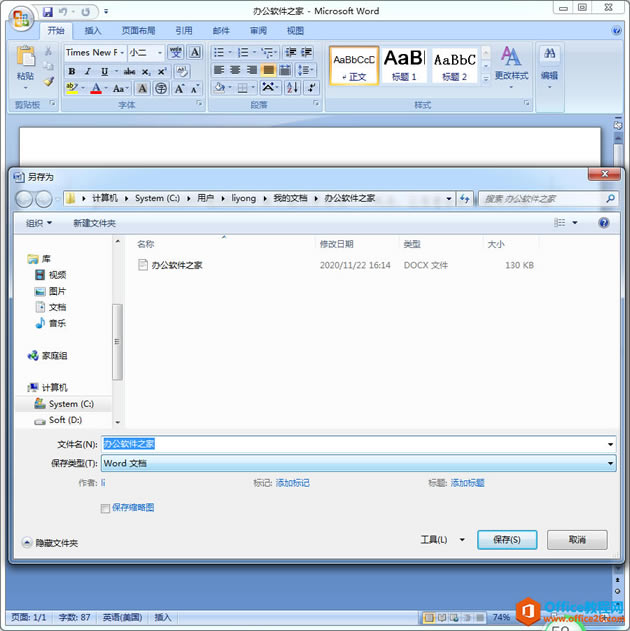
Task: Click the Office button orb
Action: [21, 19]
